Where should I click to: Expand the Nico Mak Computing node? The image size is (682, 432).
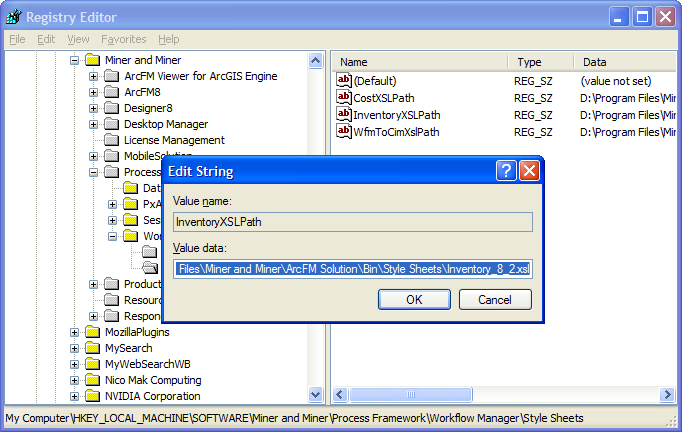pos(74,380)
